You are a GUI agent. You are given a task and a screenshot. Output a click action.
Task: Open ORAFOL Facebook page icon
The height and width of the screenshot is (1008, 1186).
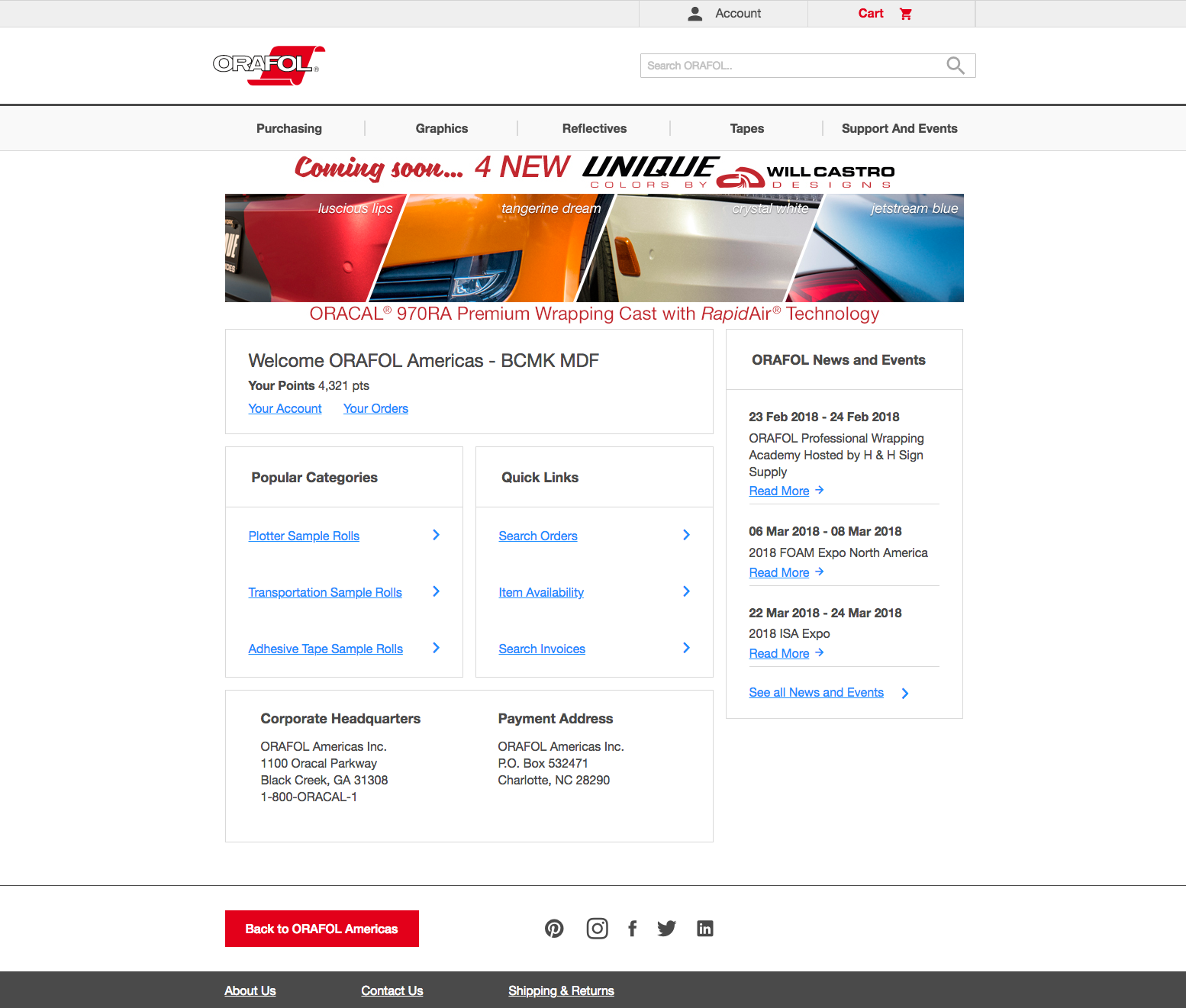[632, 929]
